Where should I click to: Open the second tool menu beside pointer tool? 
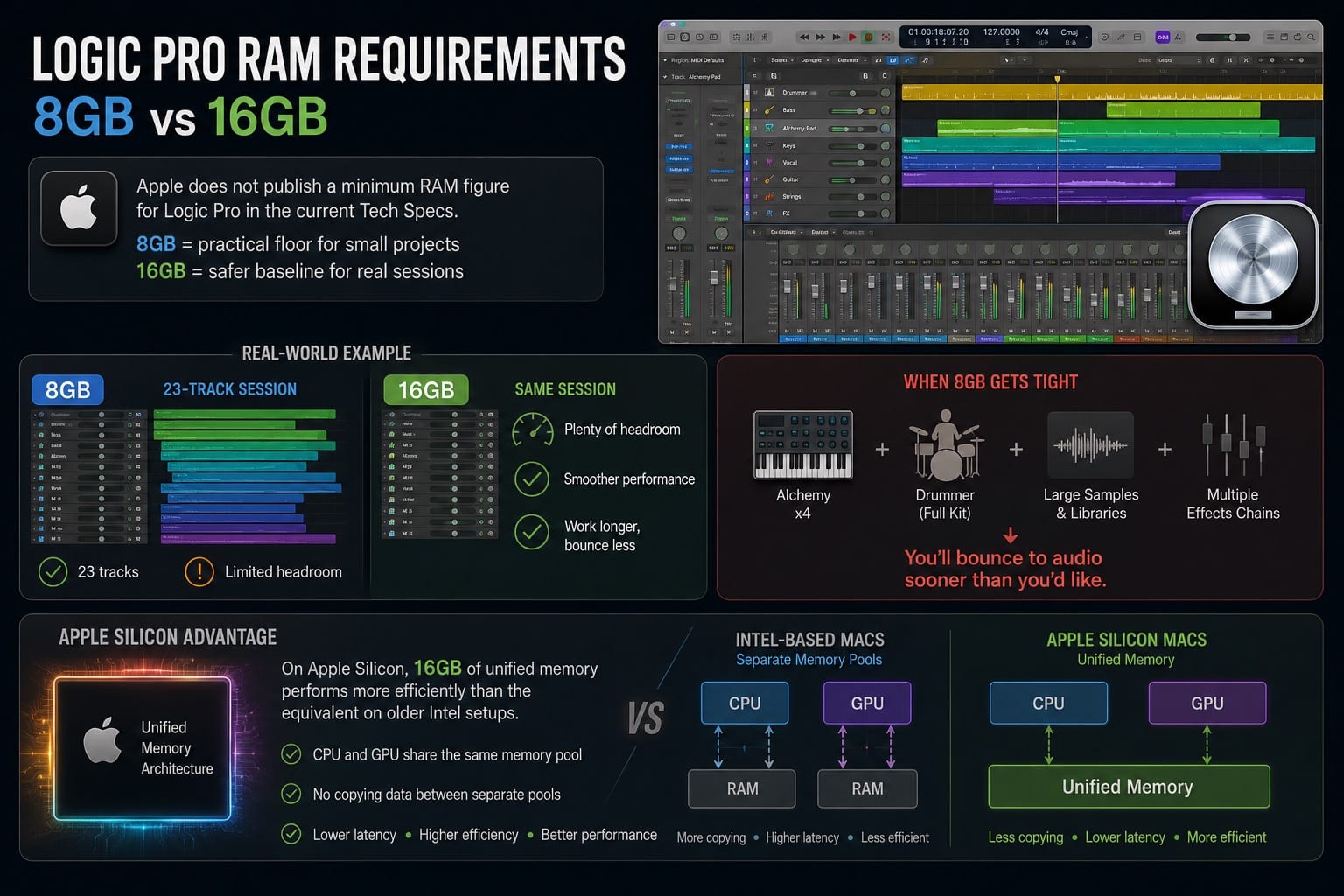[1025, 60]
